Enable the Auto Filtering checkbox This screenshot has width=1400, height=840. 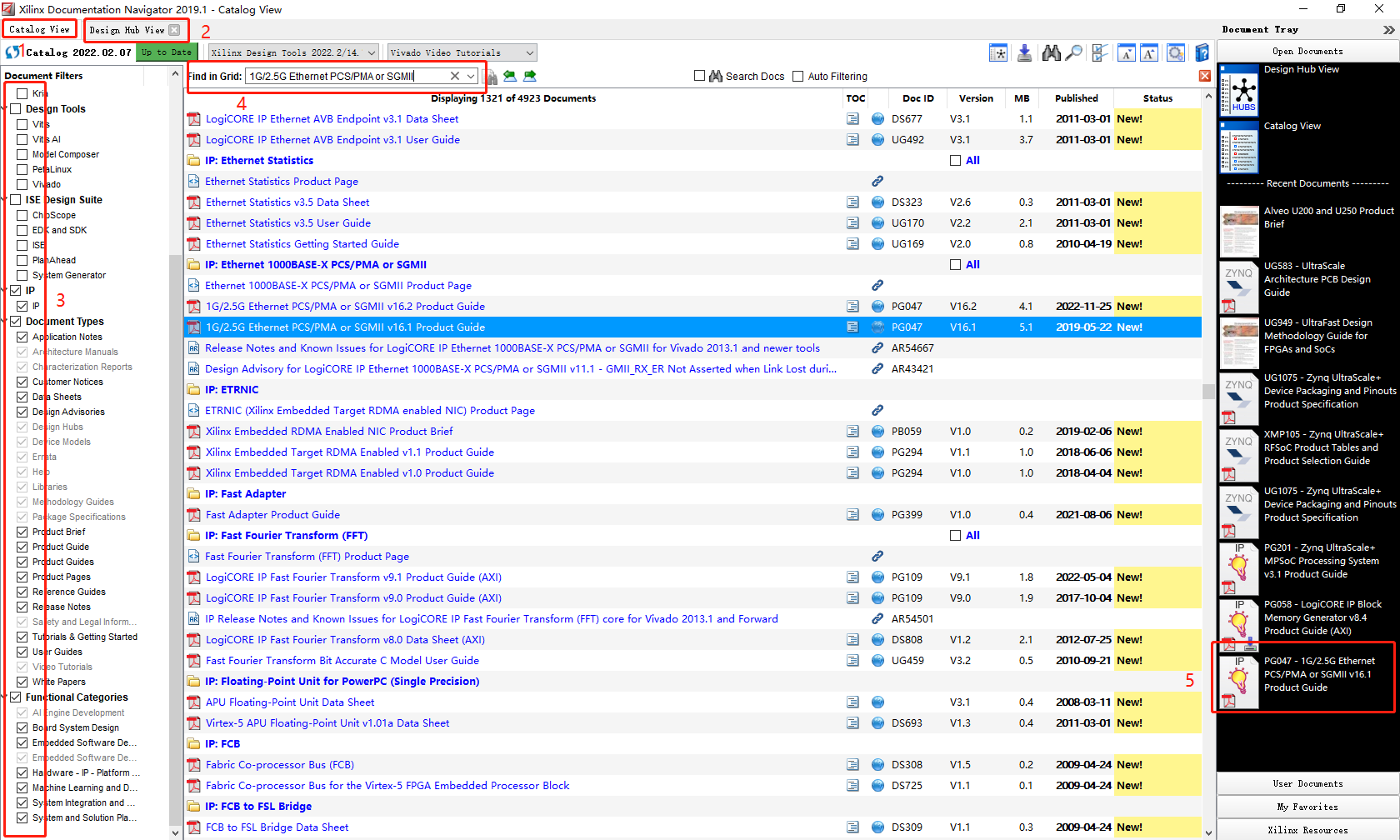(798, 76)
